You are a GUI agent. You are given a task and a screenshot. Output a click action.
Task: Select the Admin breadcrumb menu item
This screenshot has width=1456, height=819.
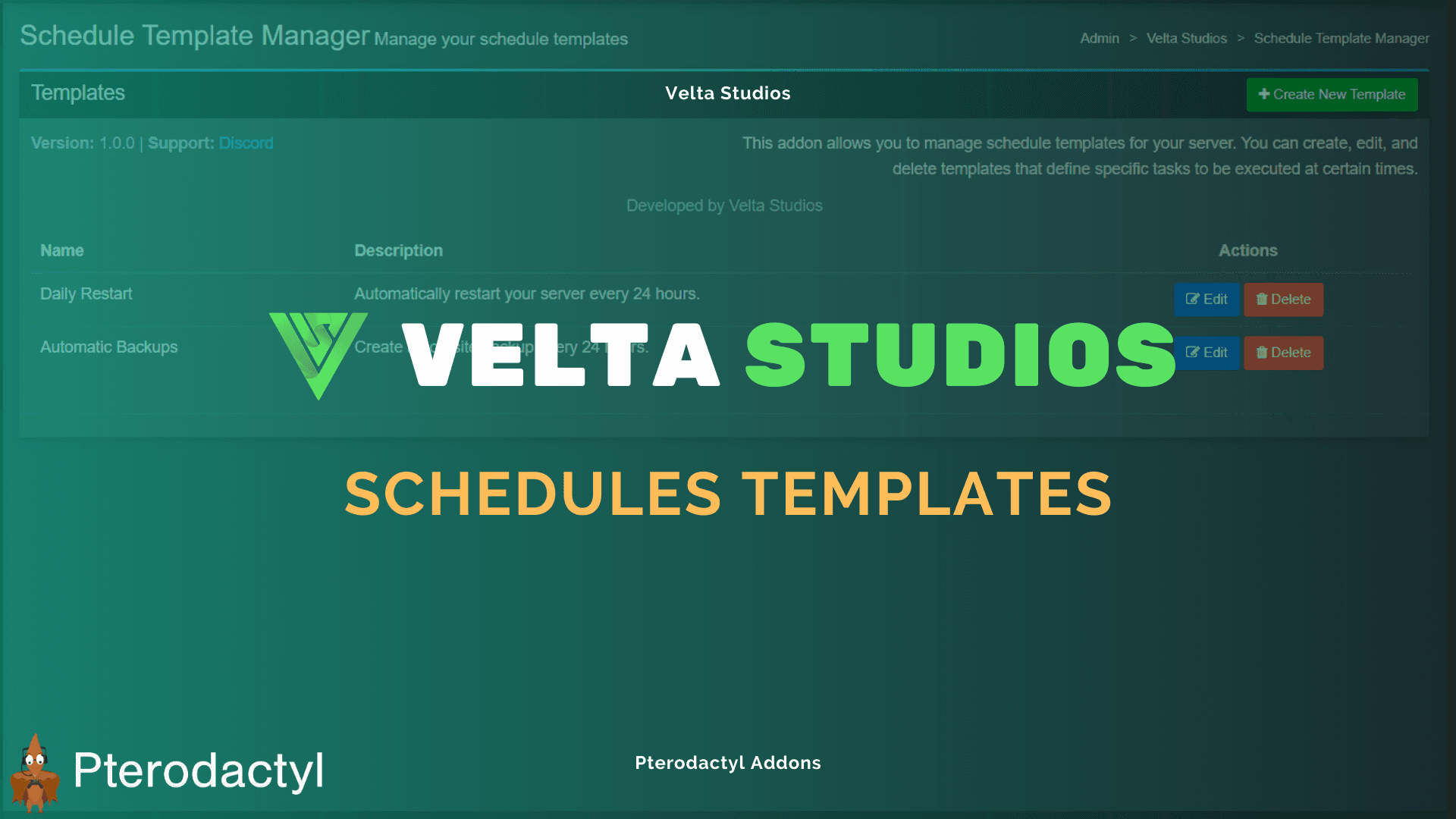point(1097,38)
